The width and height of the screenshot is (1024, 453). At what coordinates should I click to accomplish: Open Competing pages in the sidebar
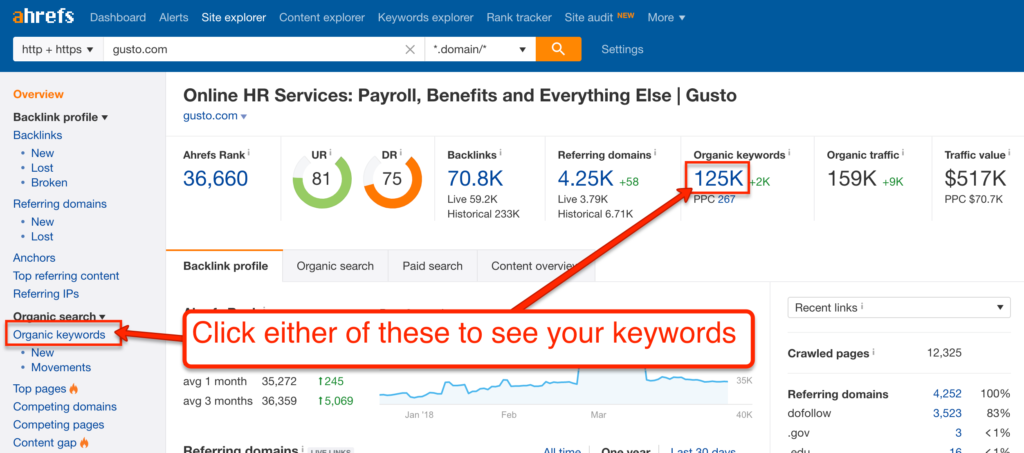tap(59, 424)
